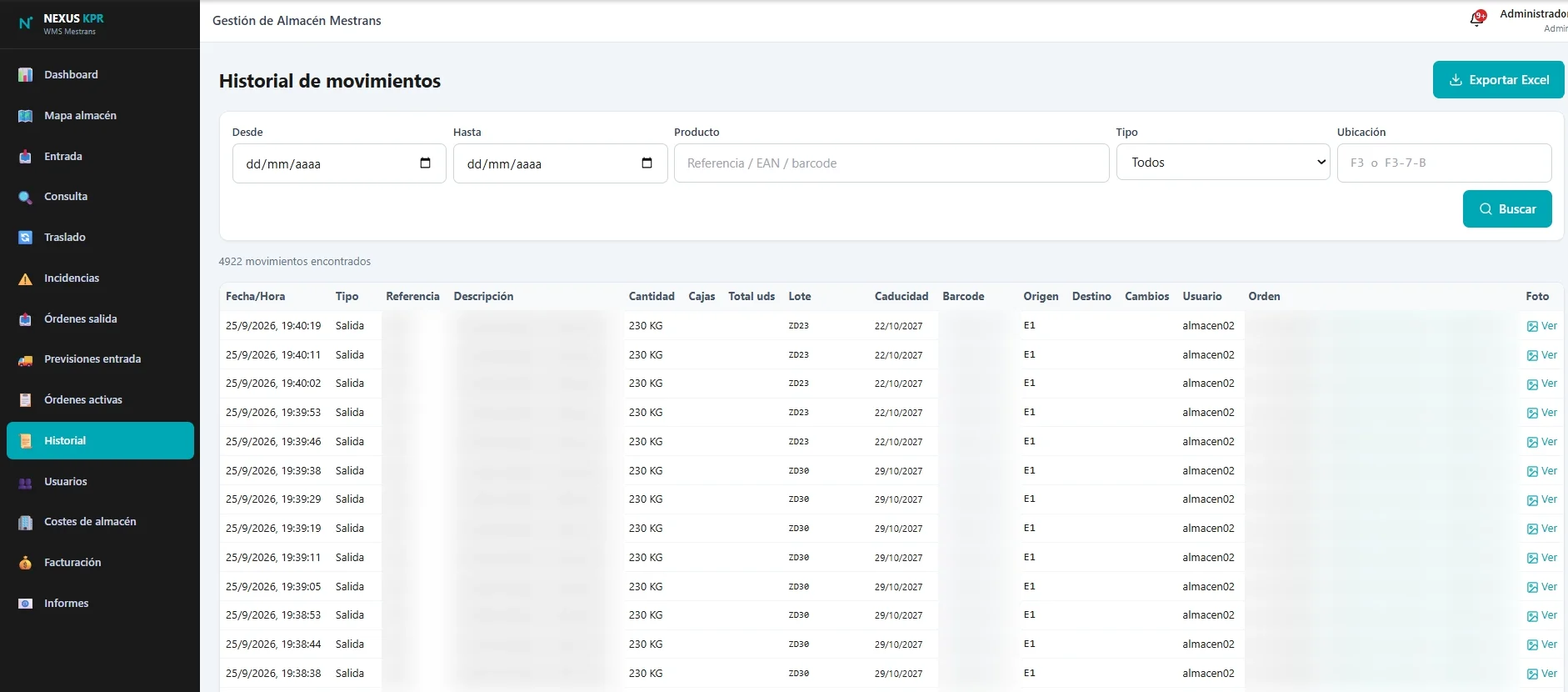Click the 4922 movimientos encontrados text
The image size is (1568, 692).
point(295,262)
